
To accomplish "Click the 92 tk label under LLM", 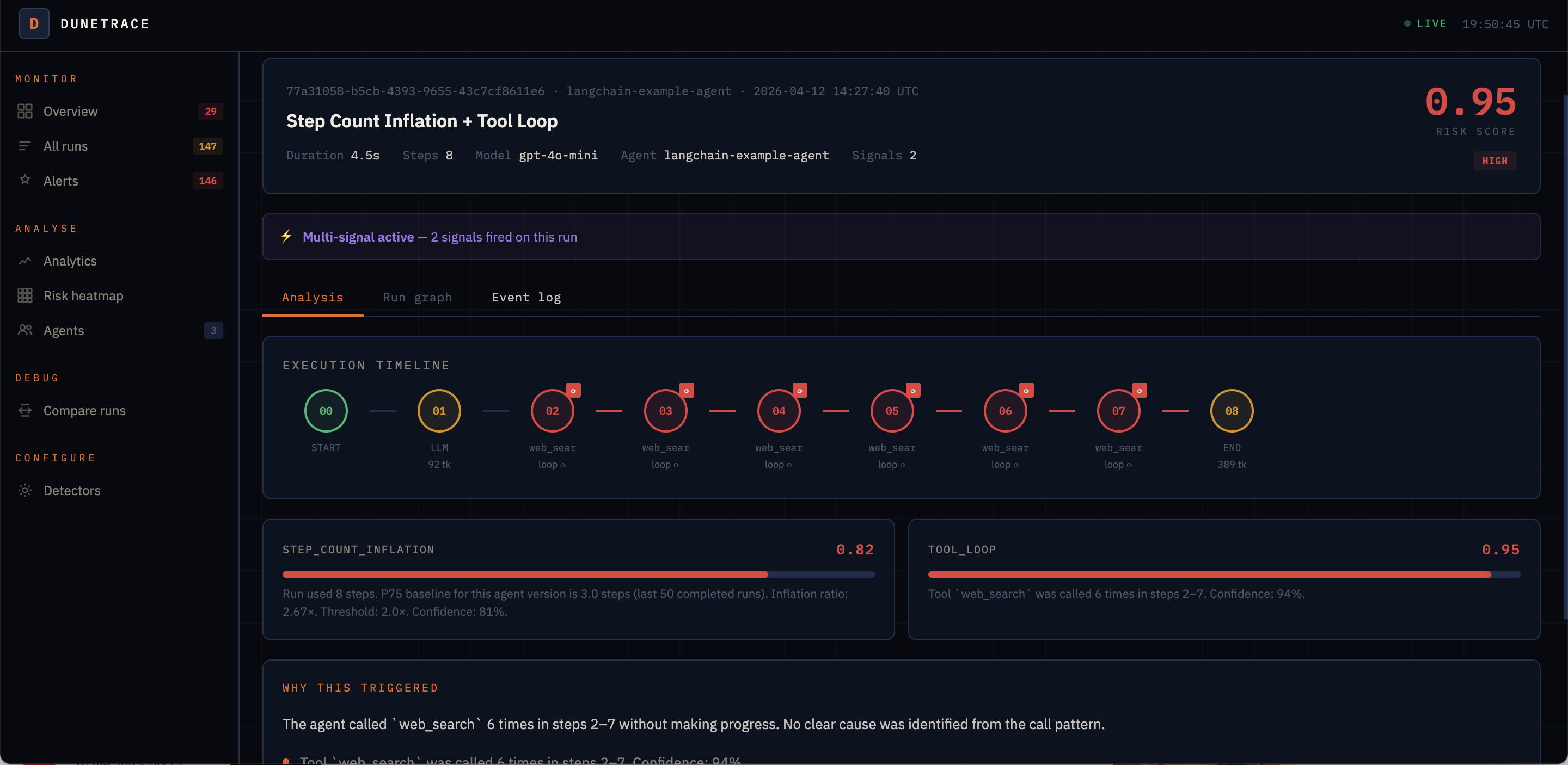I will (x=439, y=464).
